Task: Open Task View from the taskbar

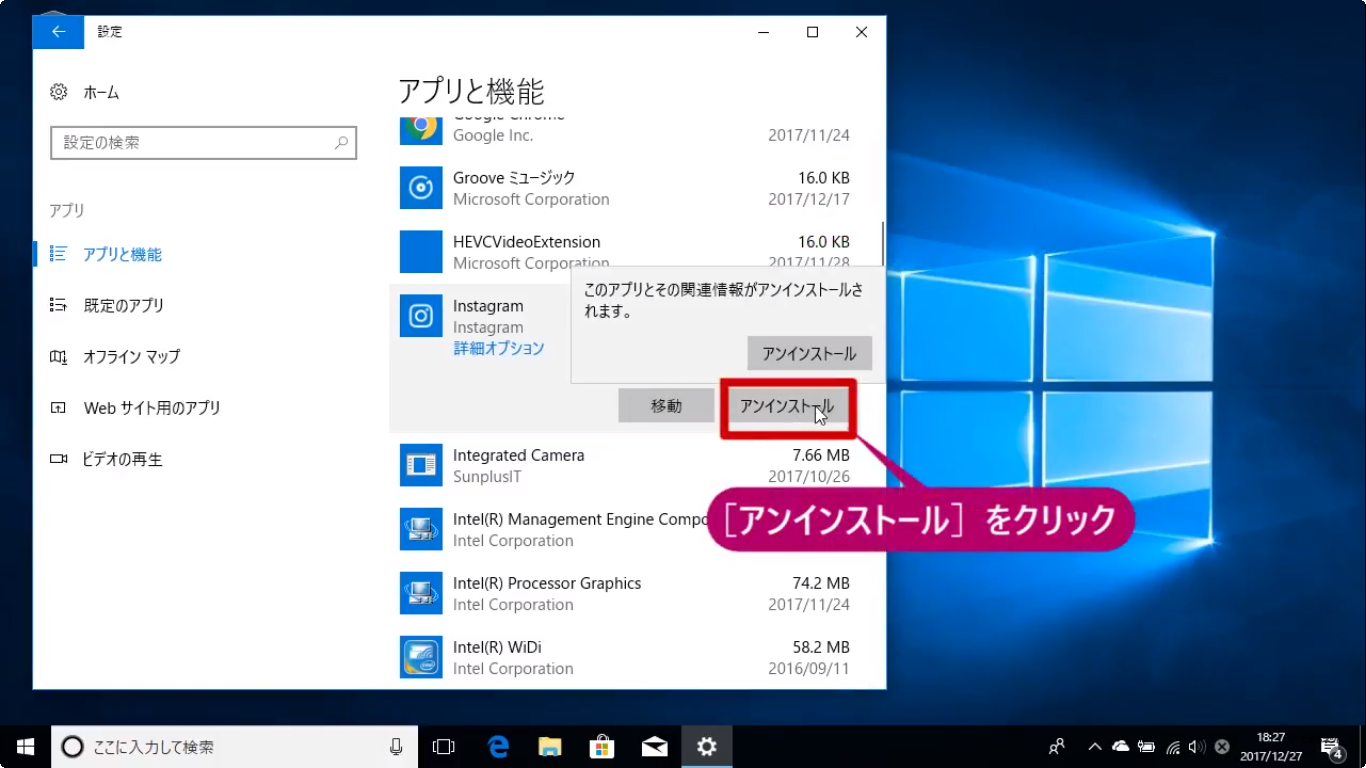Action: click(x=443, y=746)
